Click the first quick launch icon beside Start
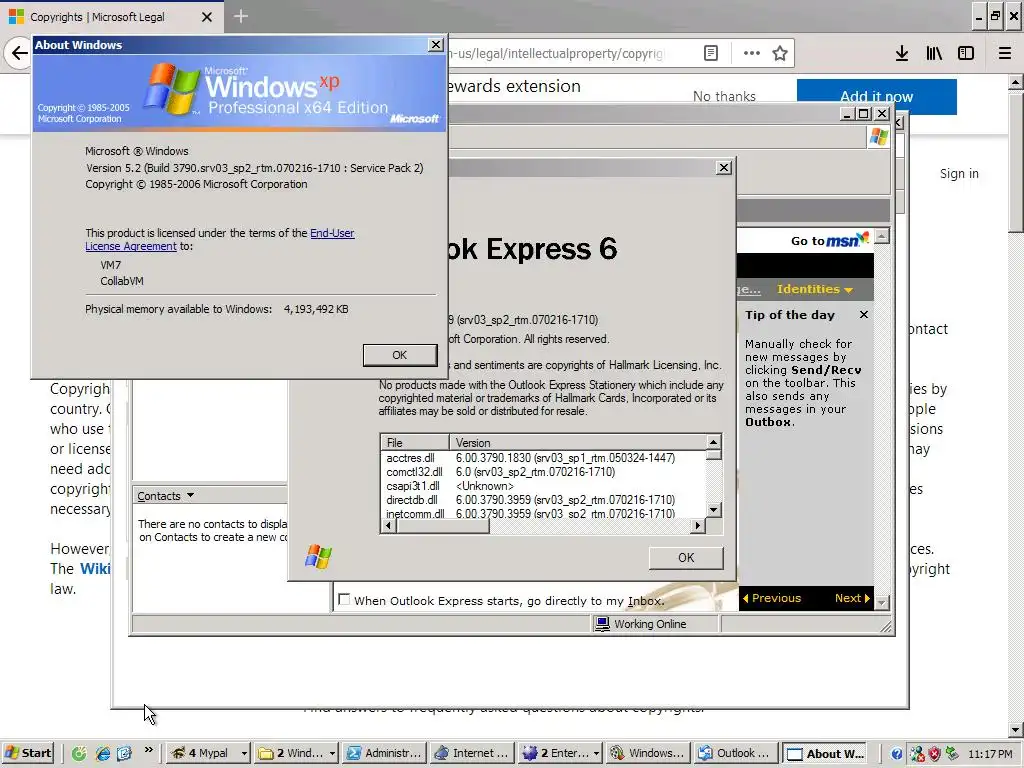The image size is (1024, 768). tap(79, 754)
